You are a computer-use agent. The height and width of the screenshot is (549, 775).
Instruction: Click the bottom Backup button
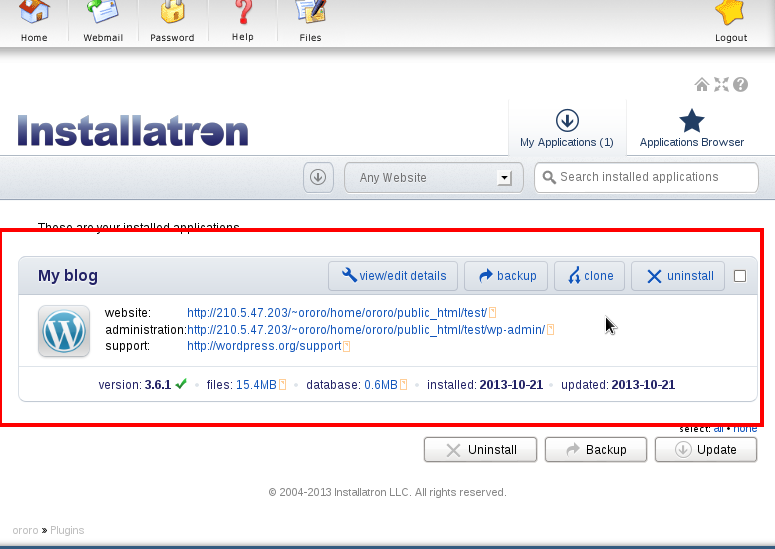point(596,450)
